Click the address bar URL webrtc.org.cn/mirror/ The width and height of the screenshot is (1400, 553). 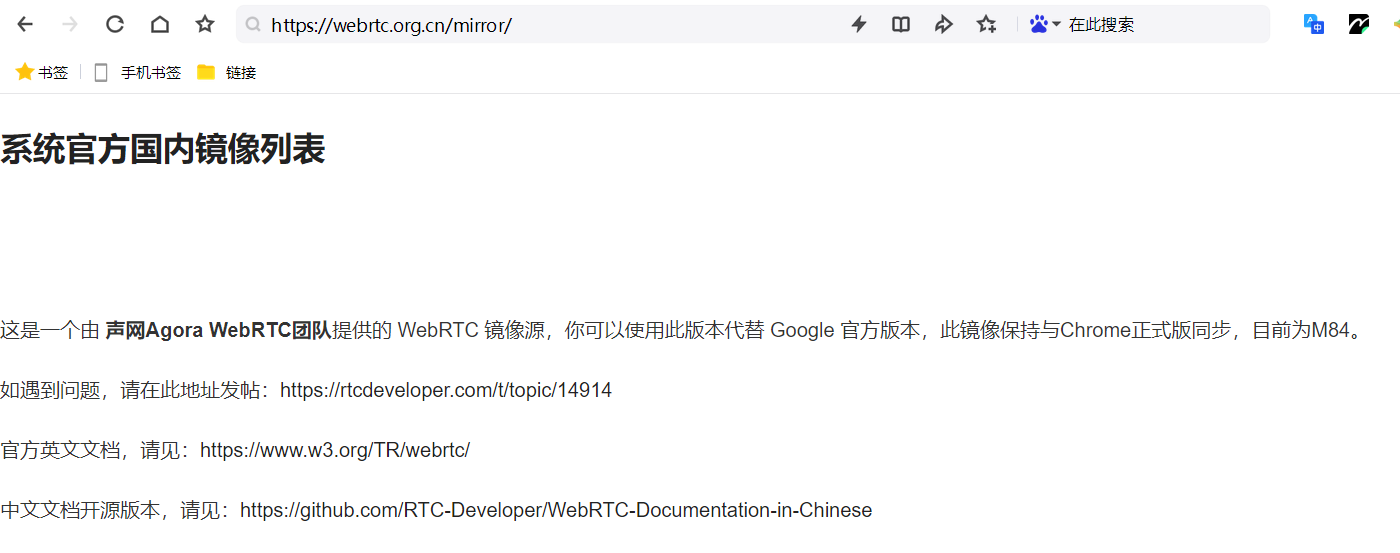391,25
